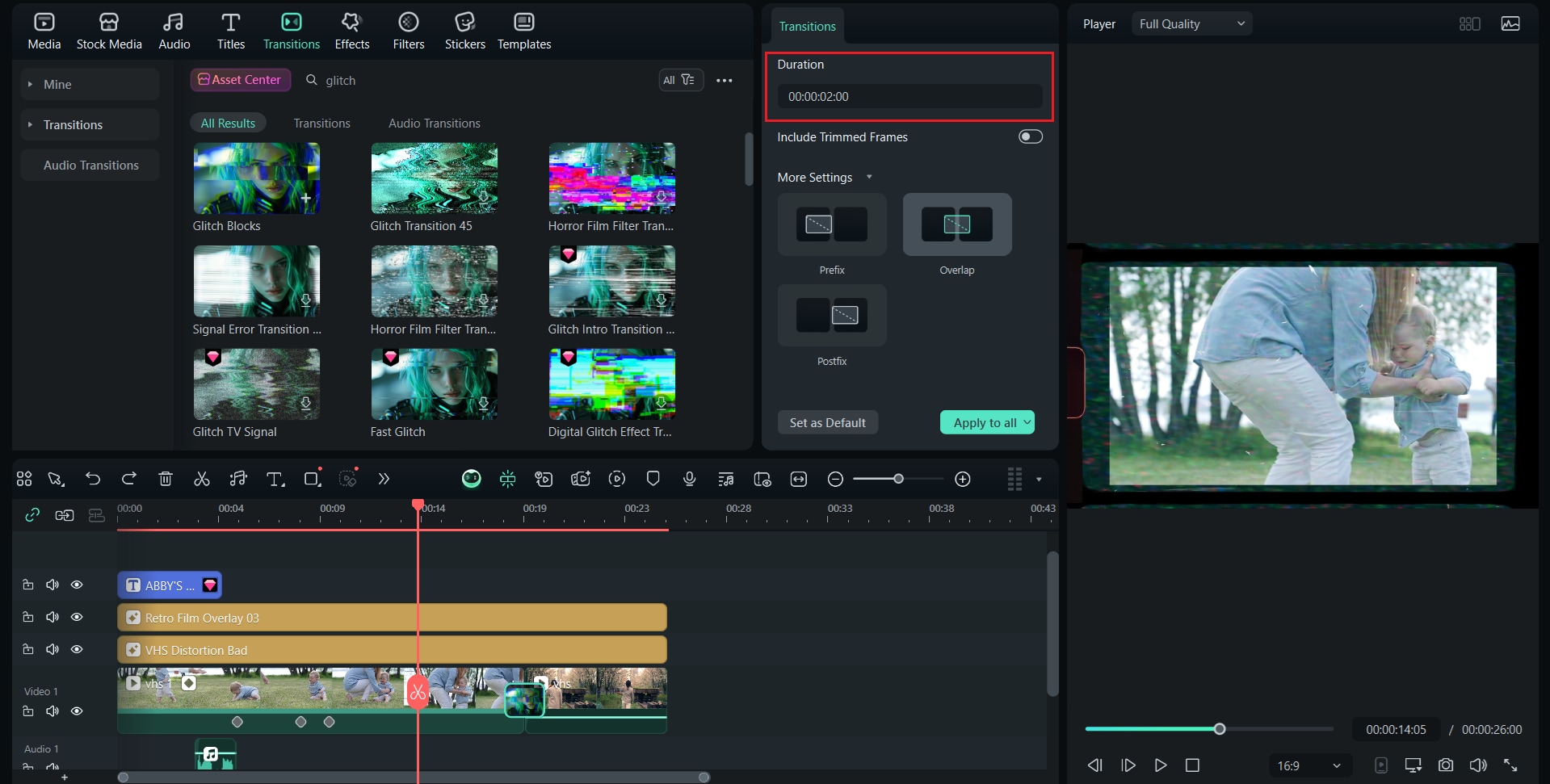This screenshot has width=1550, height=784.
Task: Select the Glitch Blocks transition thumbnail
Action: pos(256,178)
